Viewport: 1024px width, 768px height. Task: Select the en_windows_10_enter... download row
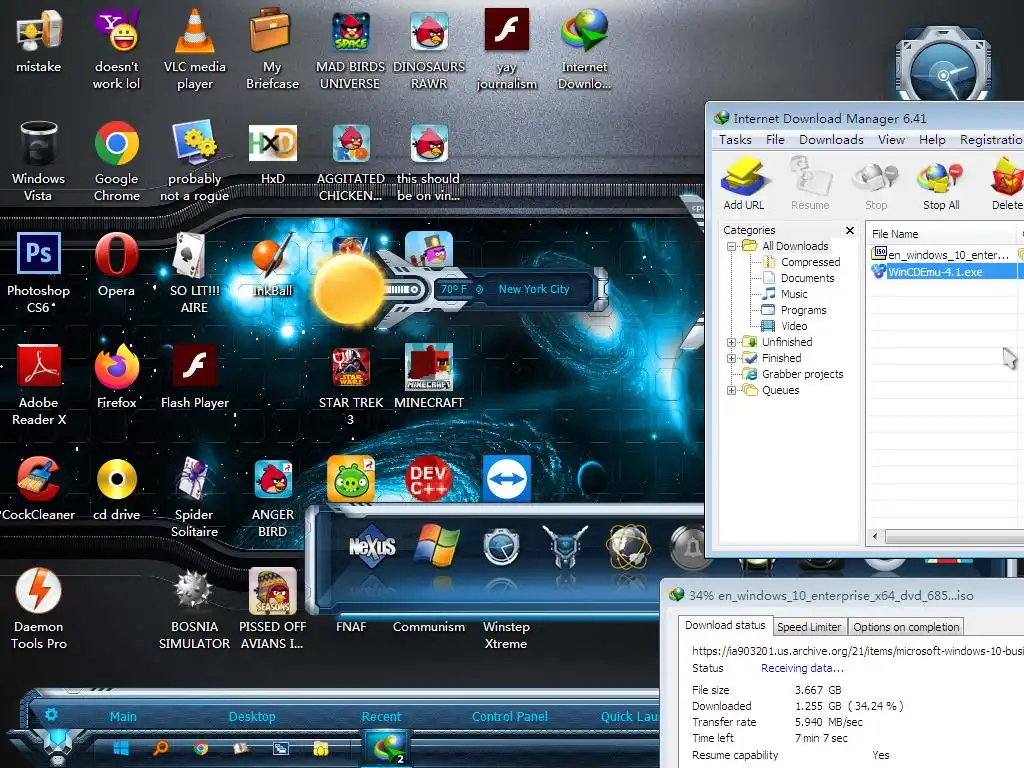click(944, 255)
